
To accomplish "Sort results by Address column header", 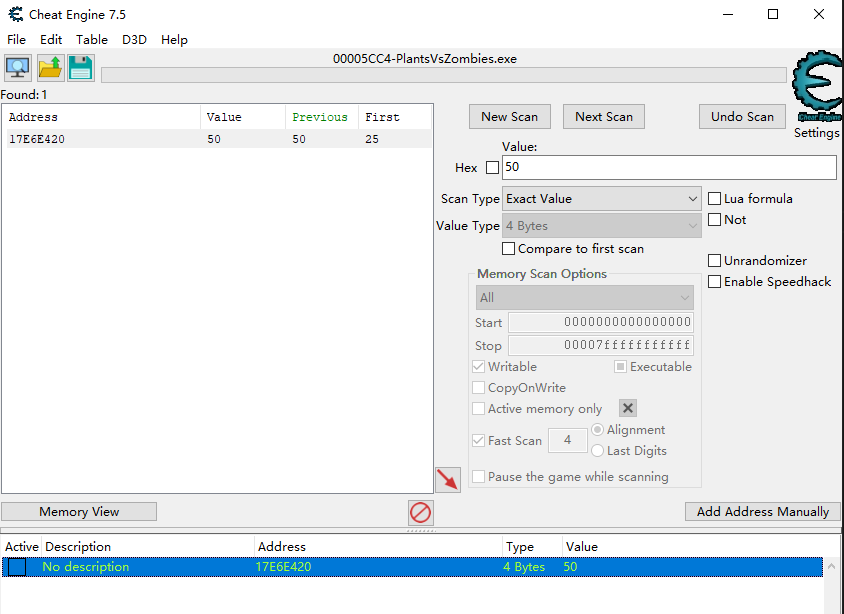I will (x=103, y=117).
